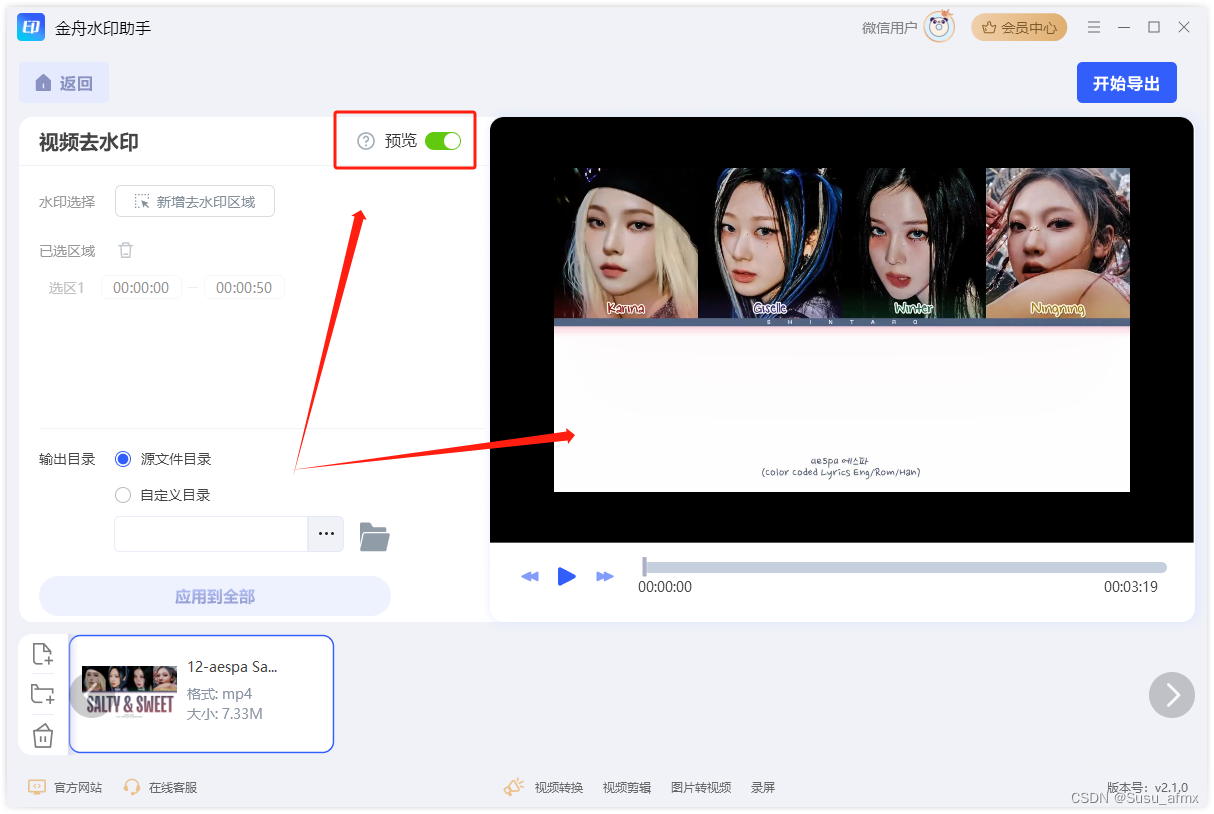1214x814 pixels.
Task: Add a folder with add-folder icon
Action: click(x=42, y=694)
